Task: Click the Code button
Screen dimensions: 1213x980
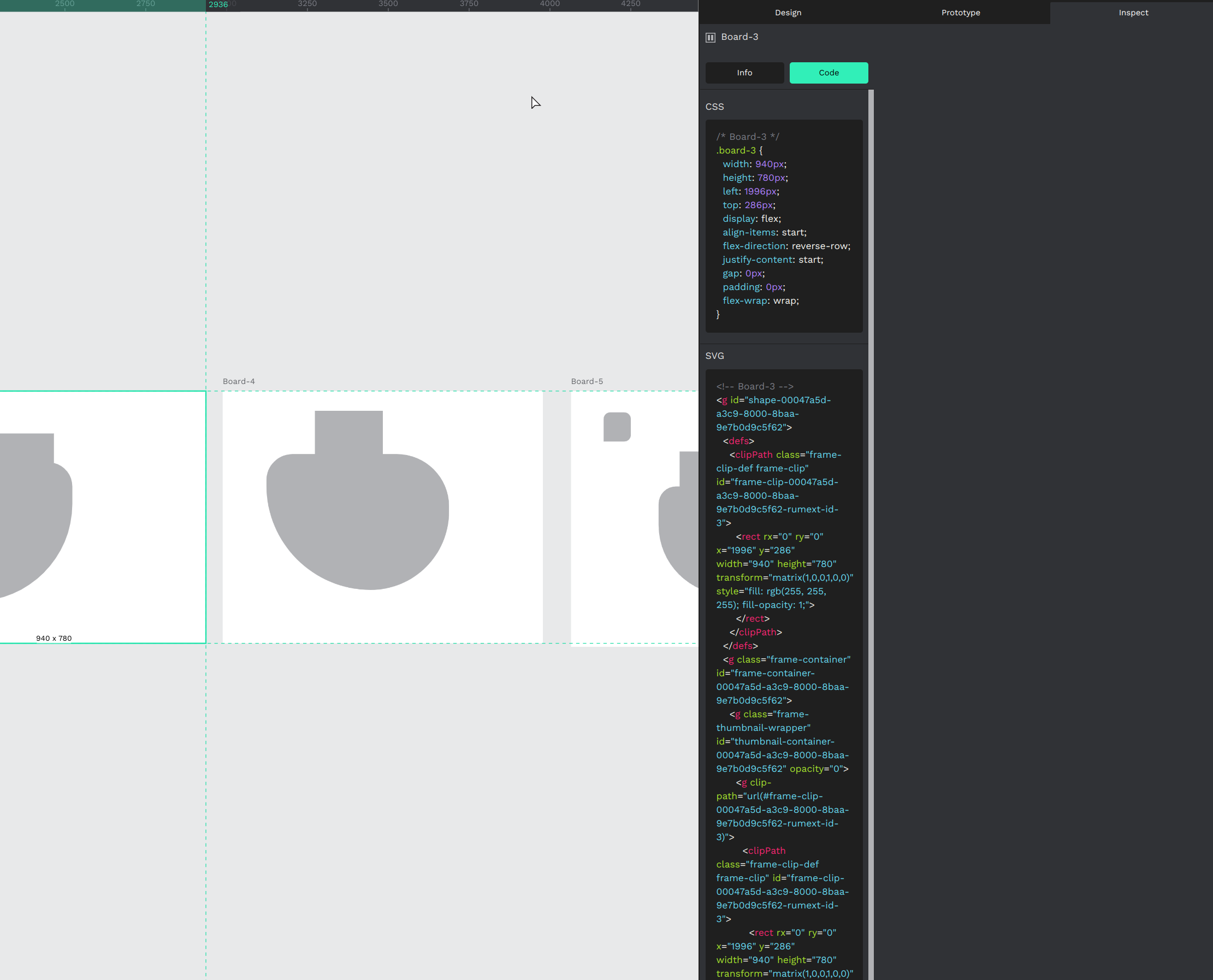Action: pos(828,72)
